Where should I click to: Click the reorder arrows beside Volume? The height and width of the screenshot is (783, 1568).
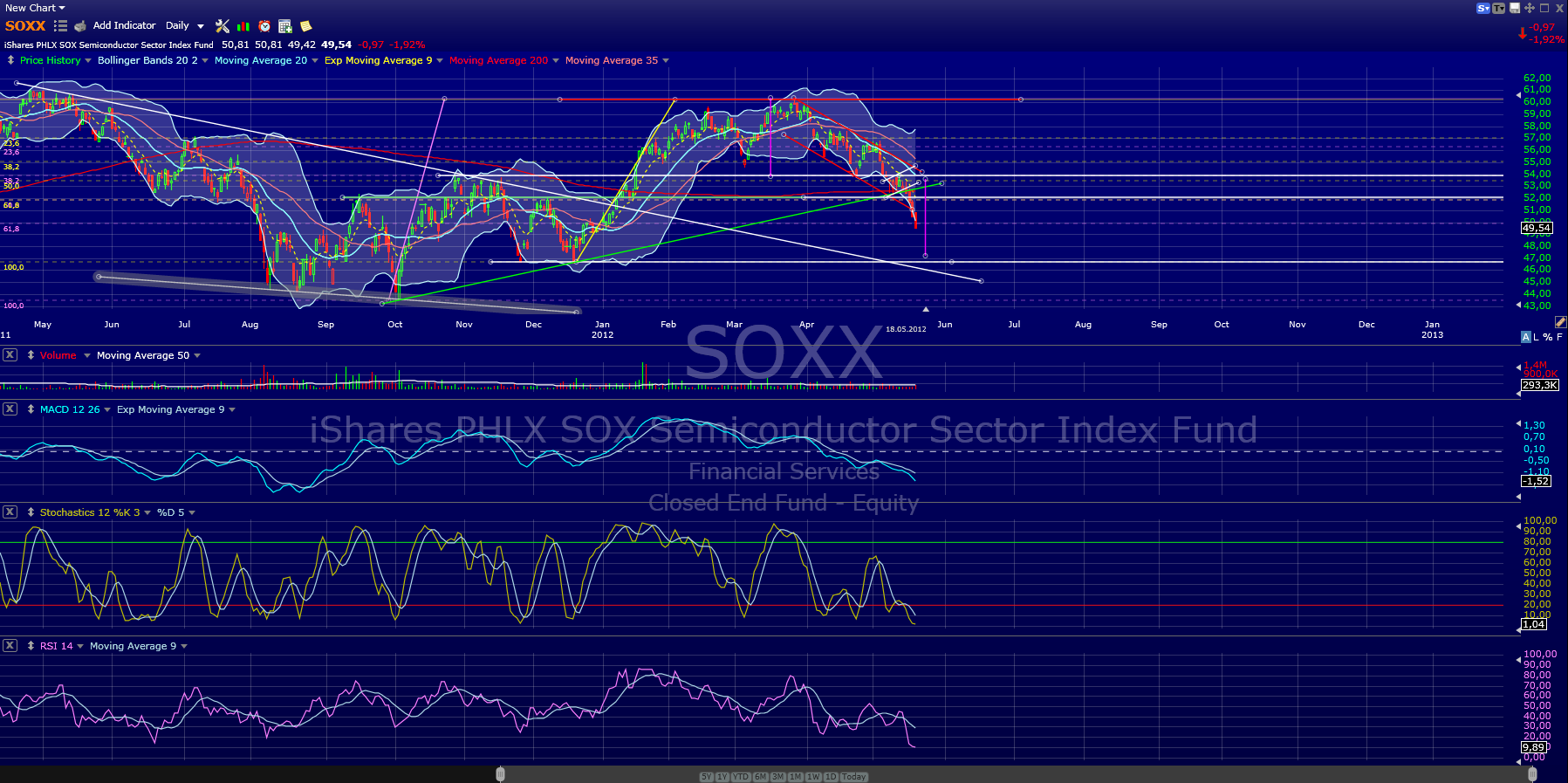[x=31, y=355]
